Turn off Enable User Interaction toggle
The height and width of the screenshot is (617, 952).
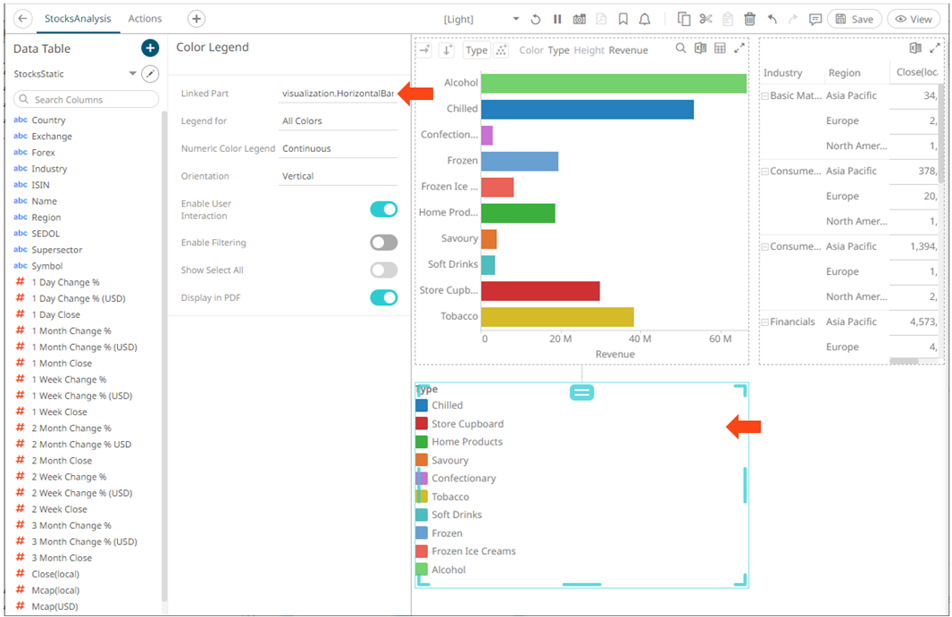(383, 209)
